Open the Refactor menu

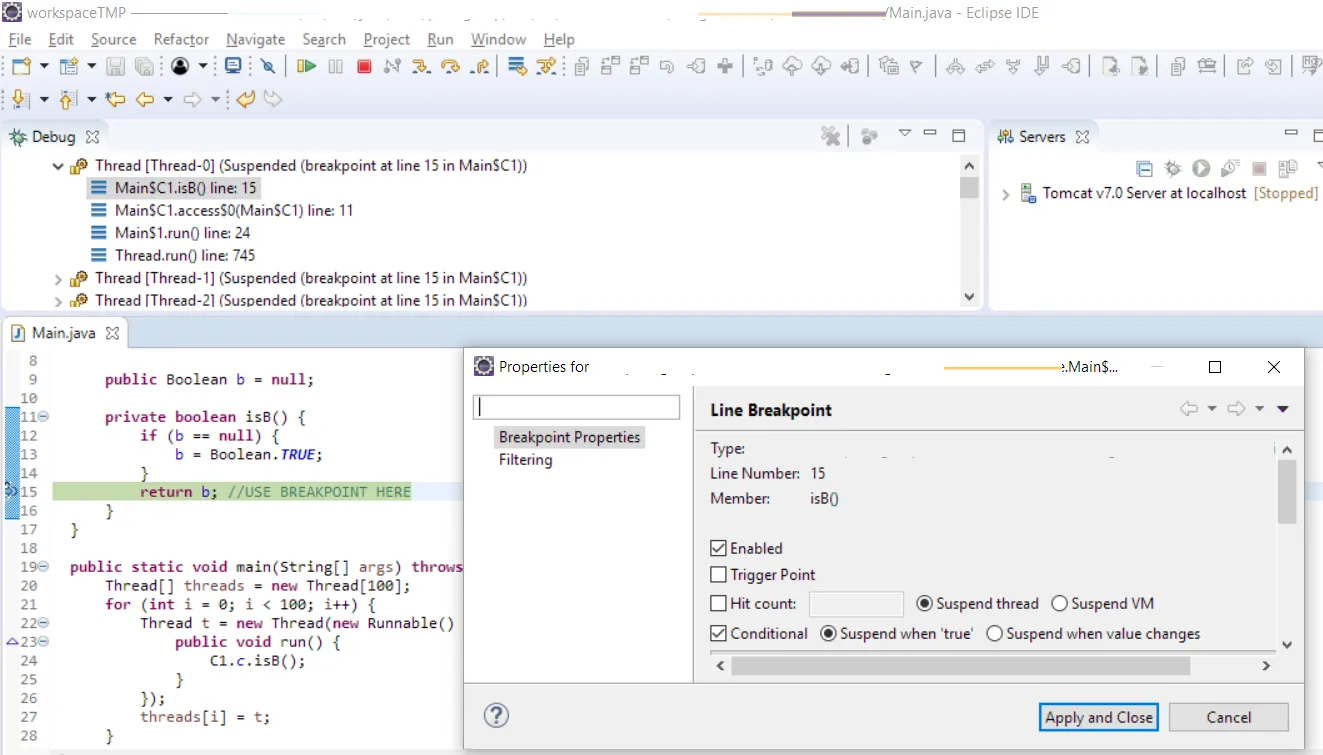(x=181, y=39)
